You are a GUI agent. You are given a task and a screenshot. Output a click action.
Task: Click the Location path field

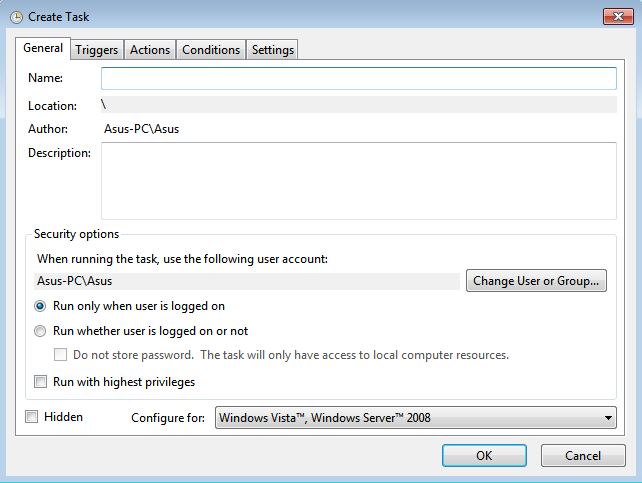pyautogui.click(x=359, y=105)
